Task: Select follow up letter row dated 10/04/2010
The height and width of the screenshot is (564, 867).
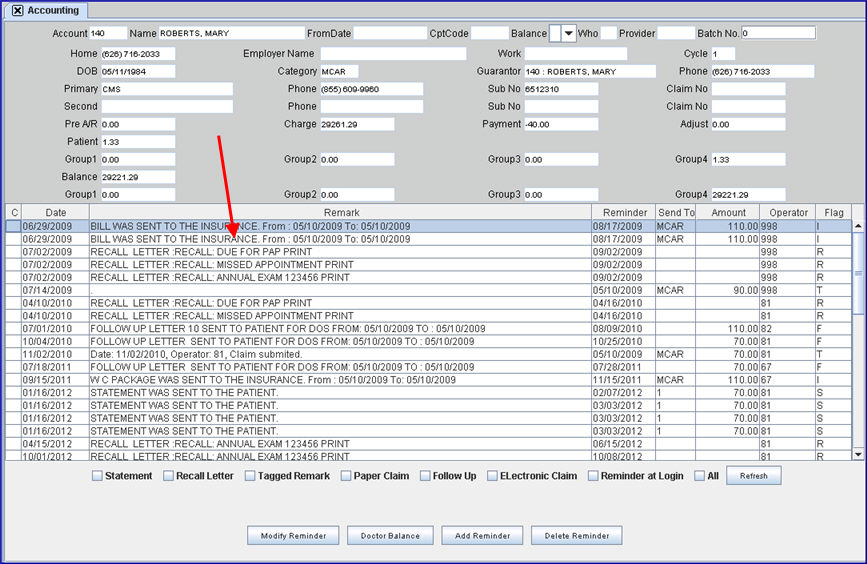Action: [429, 341]
